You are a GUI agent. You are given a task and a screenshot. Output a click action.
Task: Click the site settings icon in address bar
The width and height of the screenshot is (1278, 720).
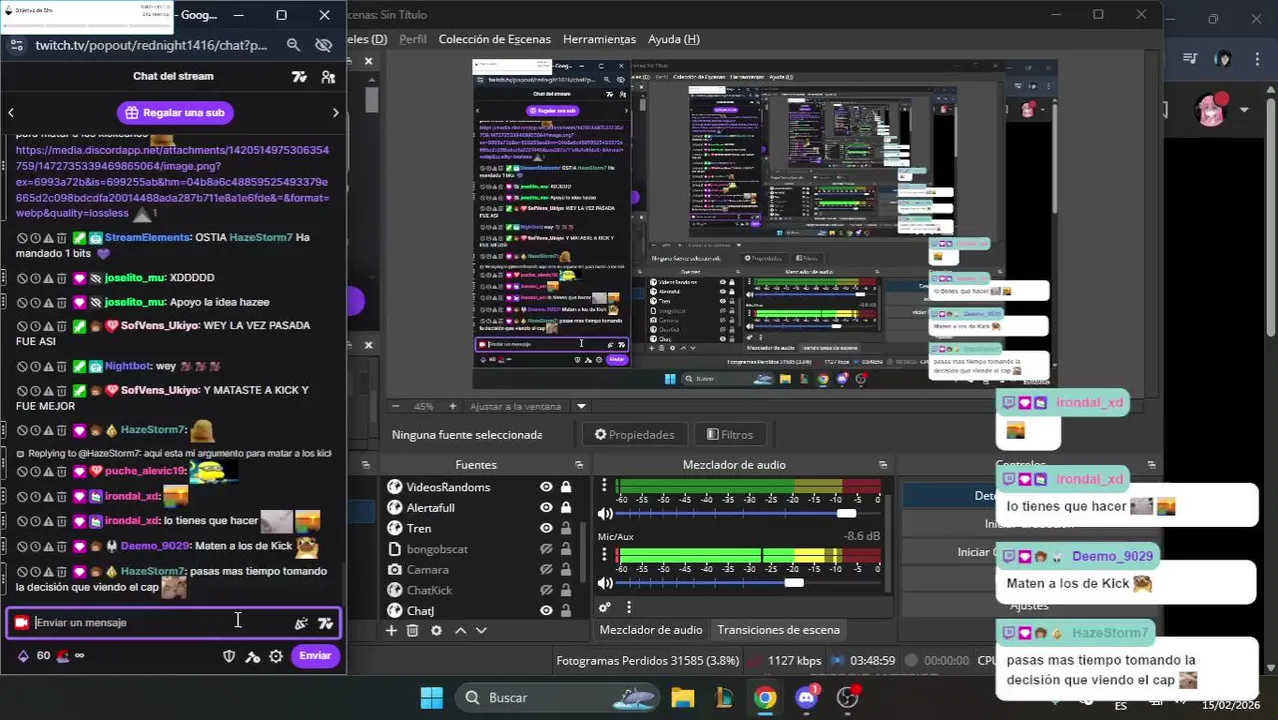tap(16, 45)
